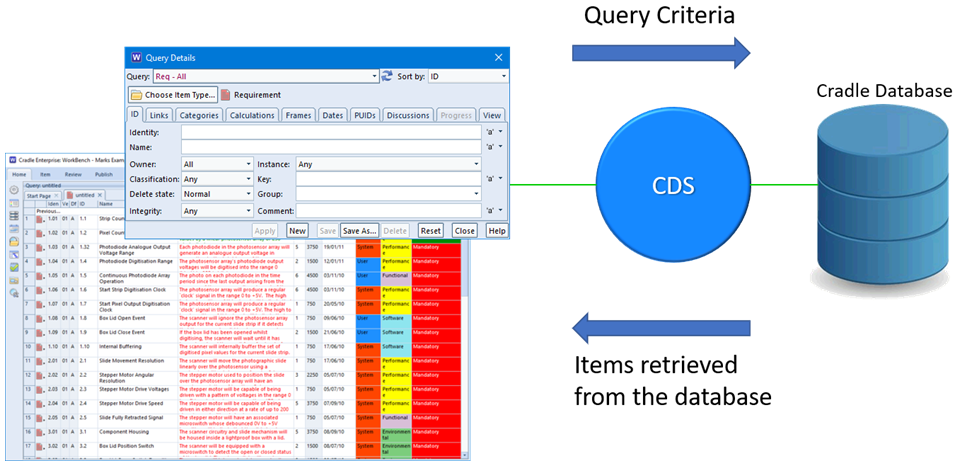
Task: Click the Help button
Action: [x=496, y=231]
